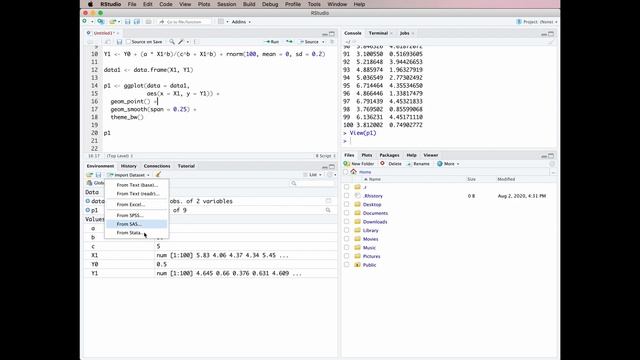Tick the checkbox beside Desktop folder
The width and height of the screenshot is (640, 360).
coord(347,204)
